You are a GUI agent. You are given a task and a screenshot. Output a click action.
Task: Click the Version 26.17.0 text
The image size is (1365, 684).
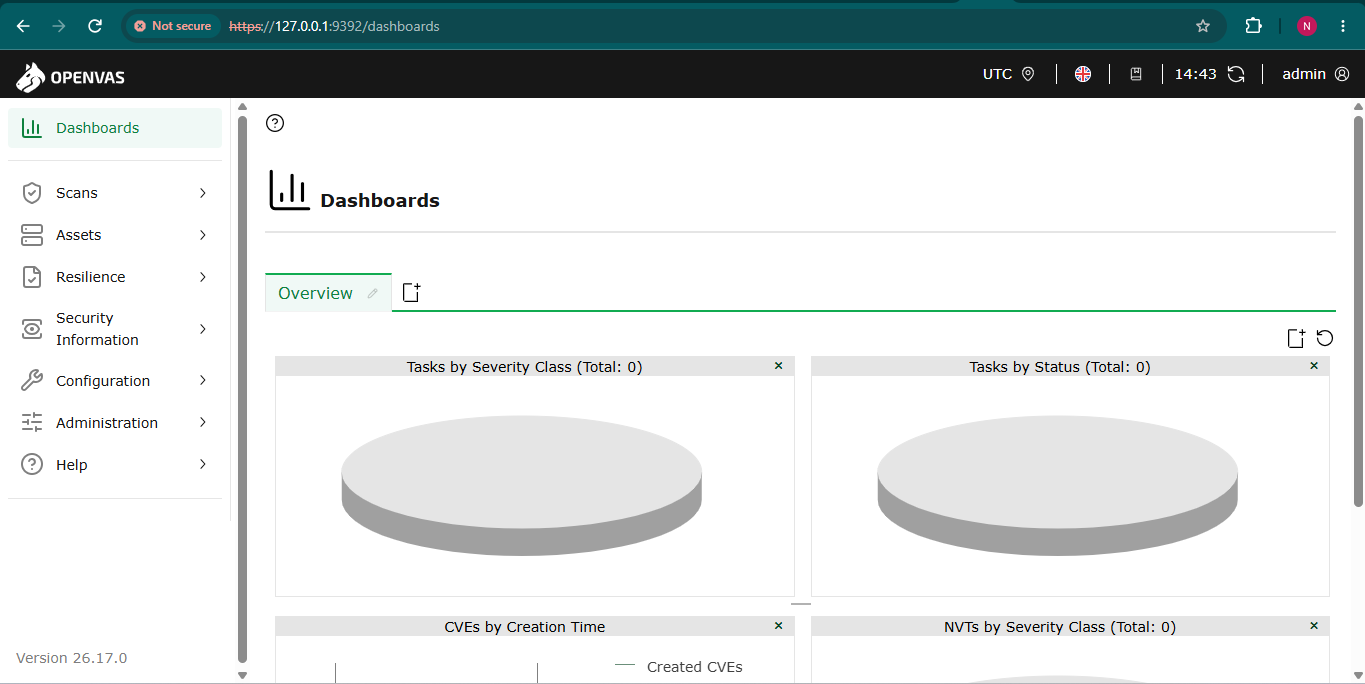[72, 658]
